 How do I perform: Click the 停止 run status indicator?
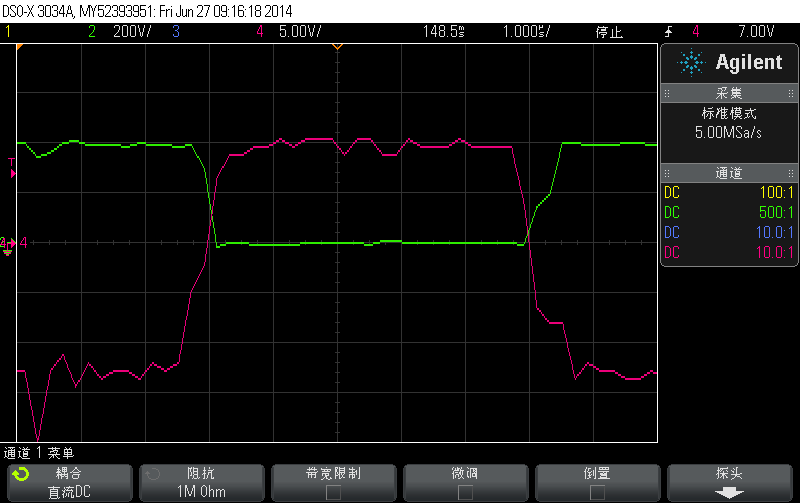609,32
